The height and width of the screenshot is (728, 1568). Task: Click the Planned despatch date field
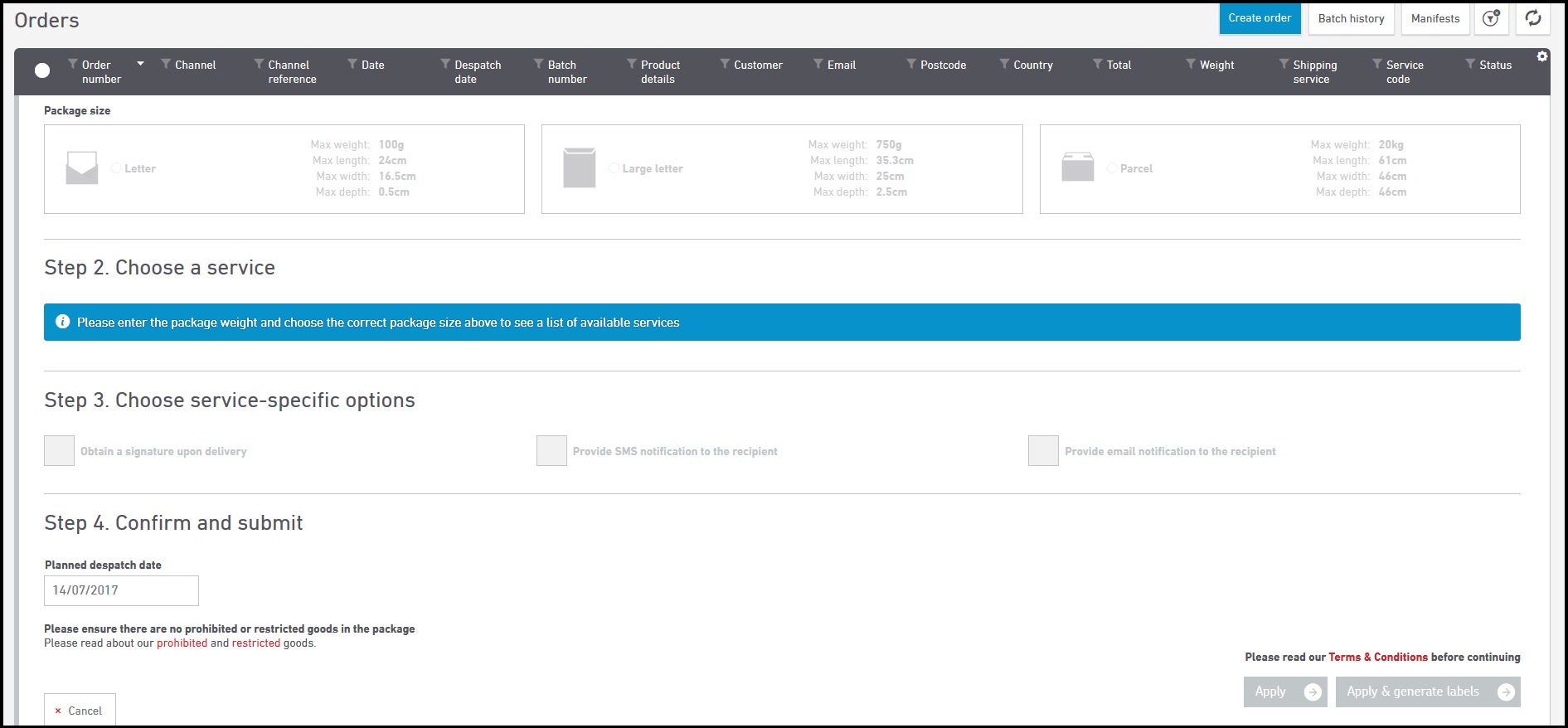click(121, 590)
